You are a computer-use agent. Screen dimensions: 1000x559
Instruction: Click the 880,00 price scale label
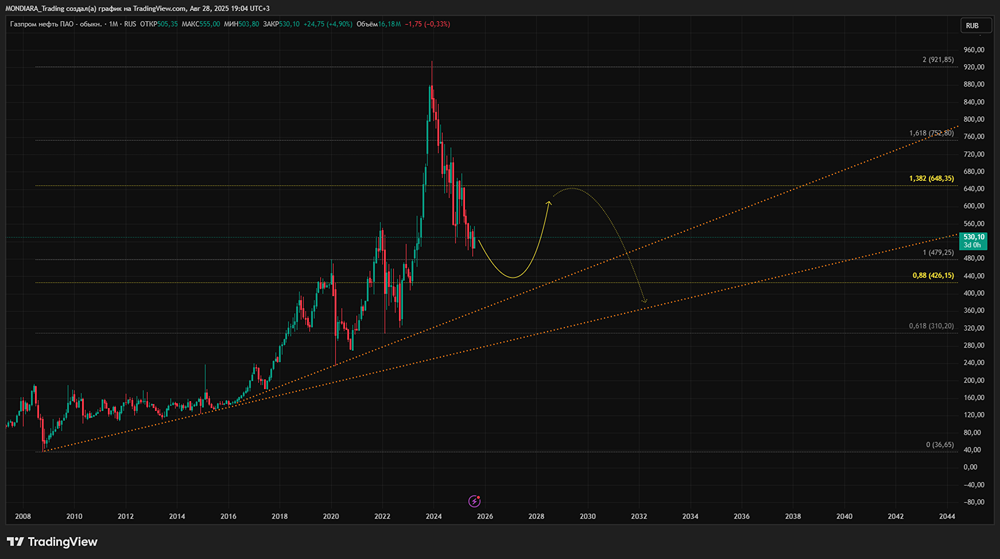974,85
